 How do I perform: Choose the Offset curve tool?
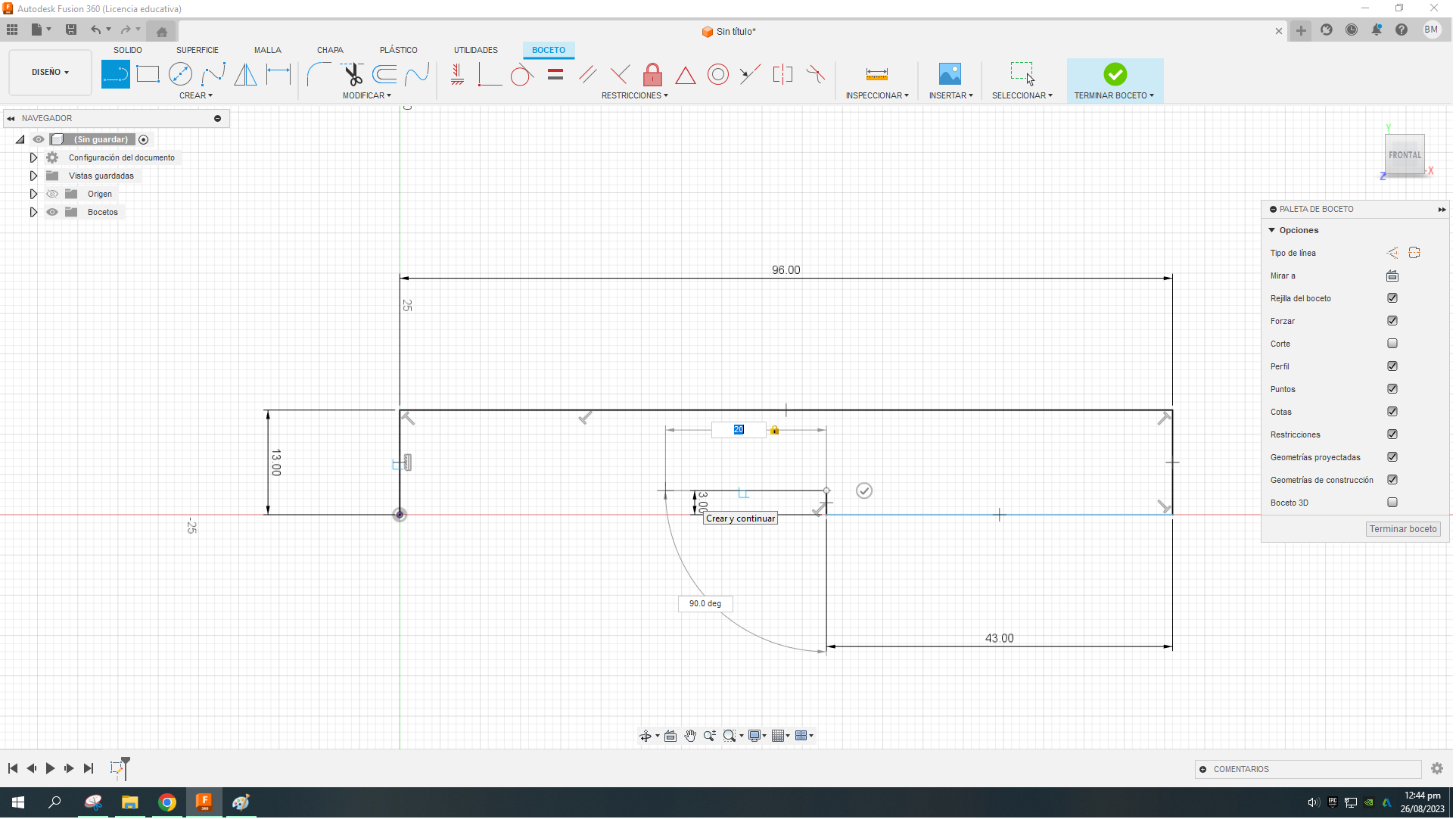tap(384, 74)
